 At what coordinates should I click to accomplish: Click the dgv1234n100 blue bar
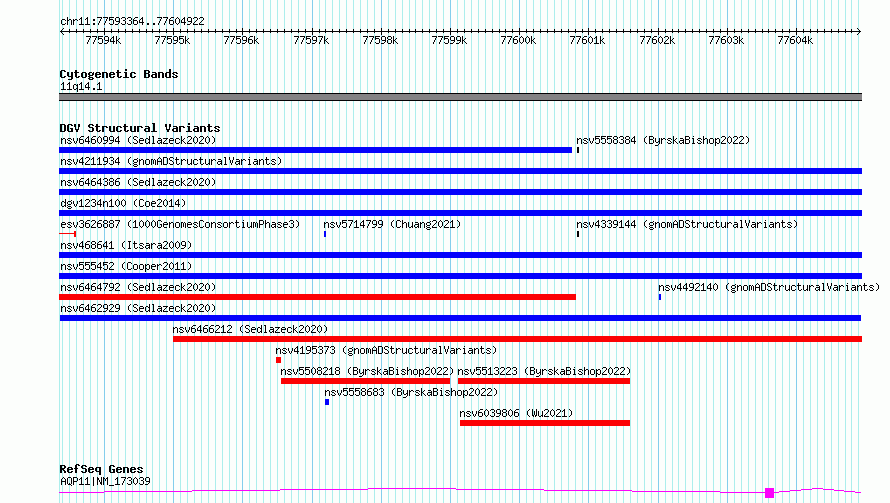click(460, 213)
